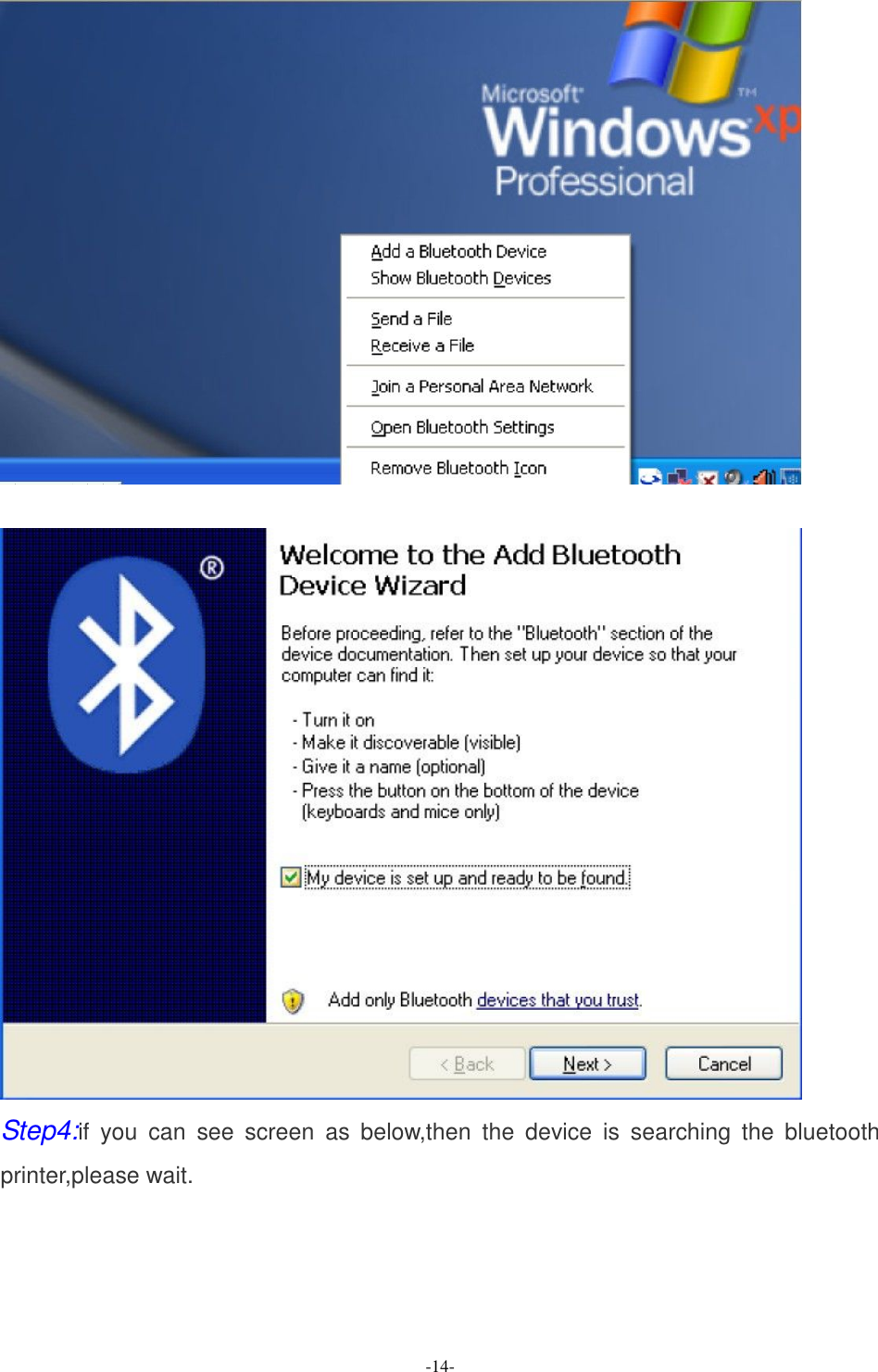Select Remove Bluetooth Icon entry
The height and width of the screenshot is (1372, 878).
click(458, 468)
